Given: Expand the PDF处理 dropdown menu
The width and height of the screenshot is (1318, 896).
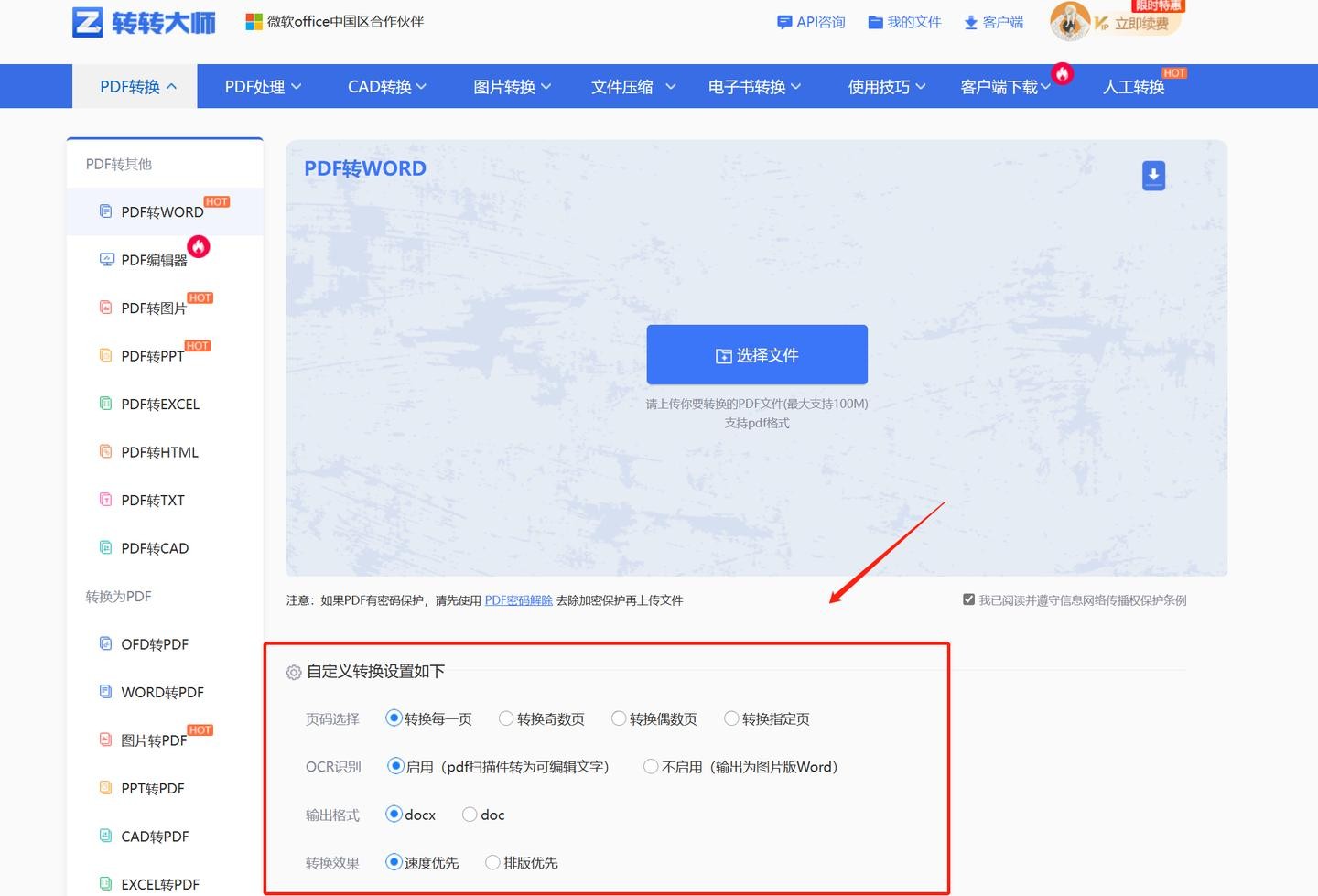Looking at the screenshot, I should [263, 87].
